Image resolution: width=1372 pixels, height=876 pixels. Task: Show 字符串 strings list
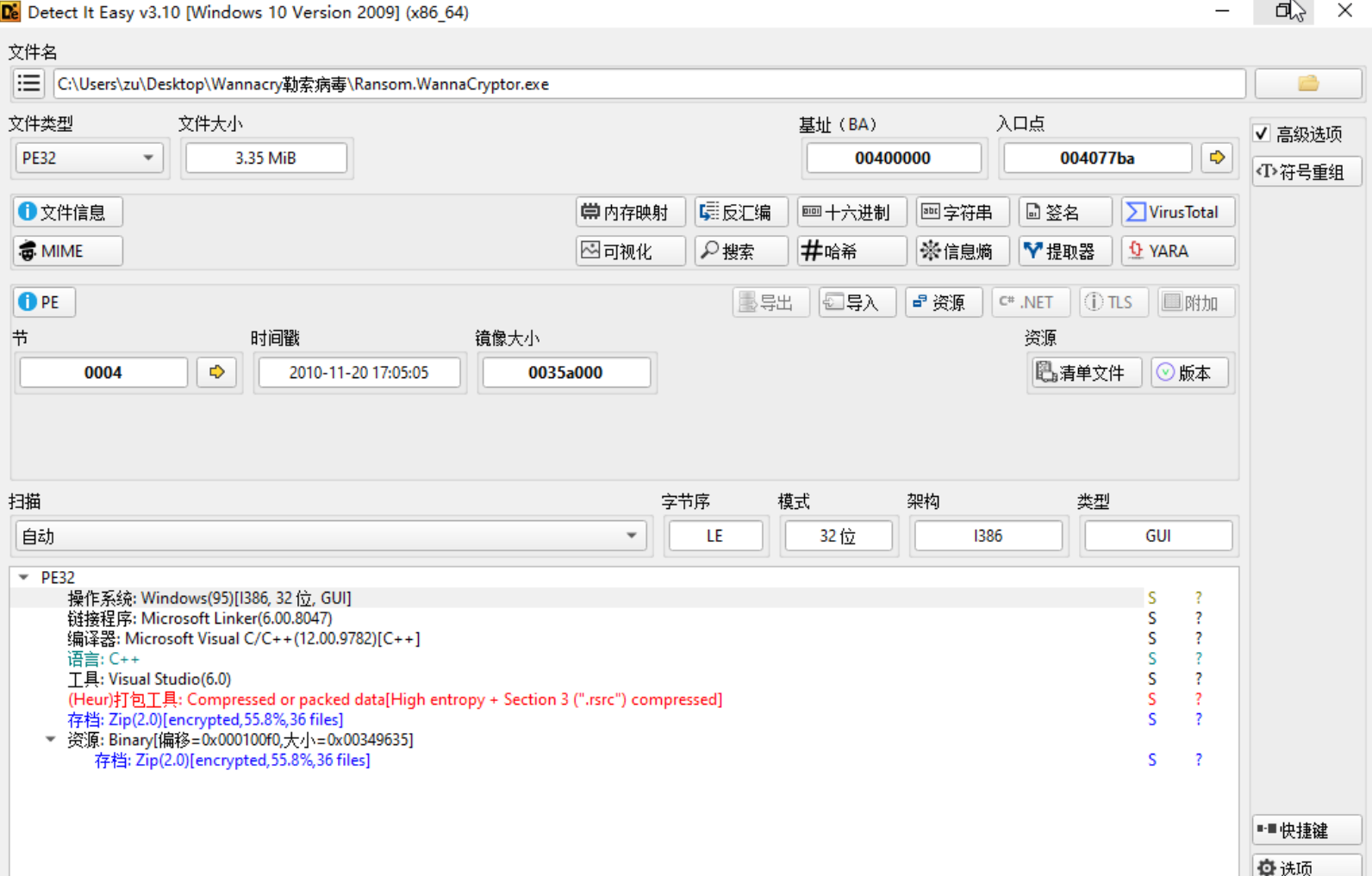point(962,212)
